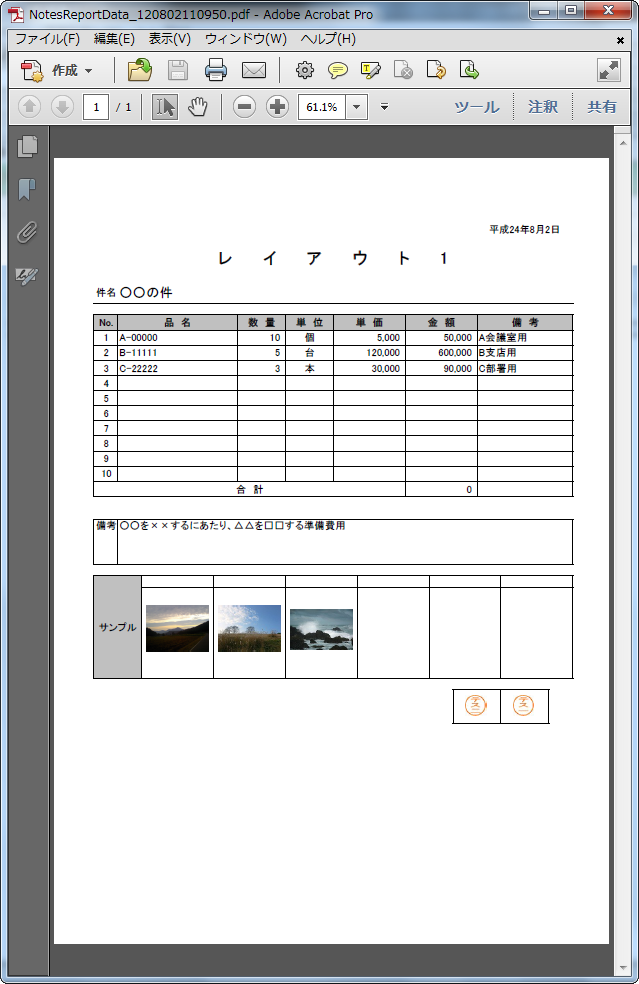Image resolution: width=639 pixels, height=984 pixels.
Task: Click the date 平成24年8月2日
Action: [524, 230]
